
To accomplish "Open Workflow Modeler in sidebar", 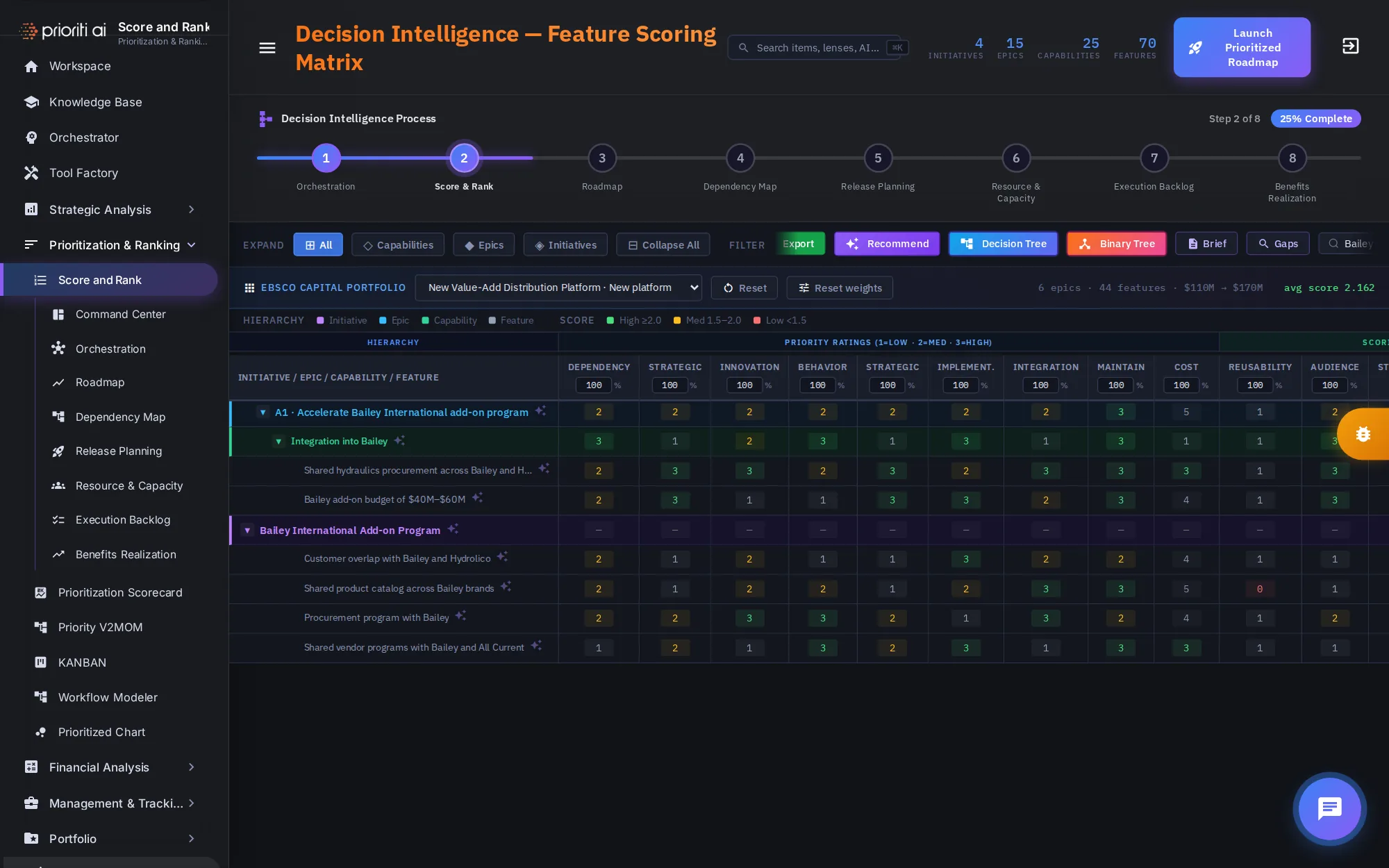I will pos(108,697).
